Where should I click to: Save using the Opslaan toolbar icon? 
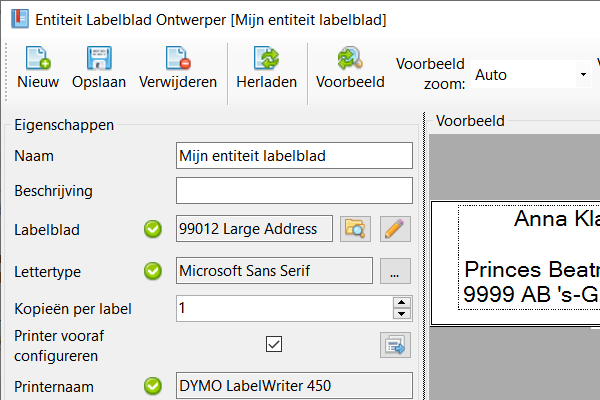tap(99, 58)
